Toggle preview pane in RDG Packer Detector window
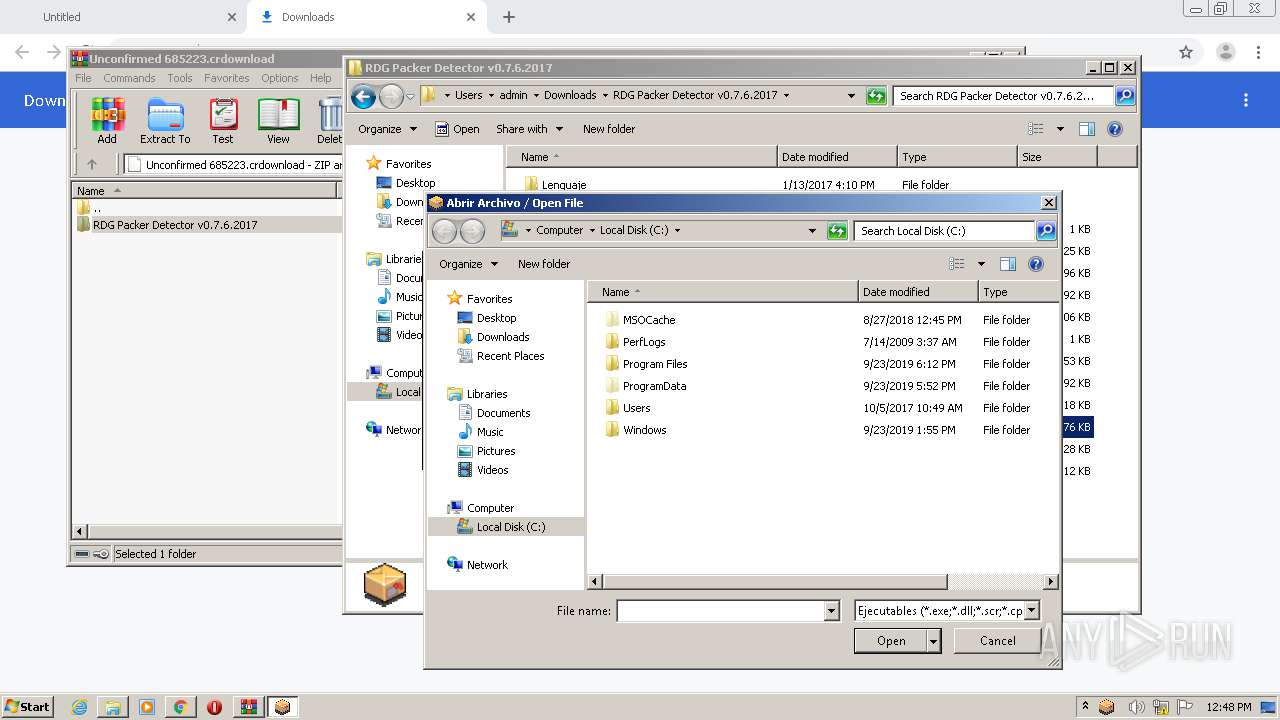1280x720 pixels. (x=1087, y=129)
